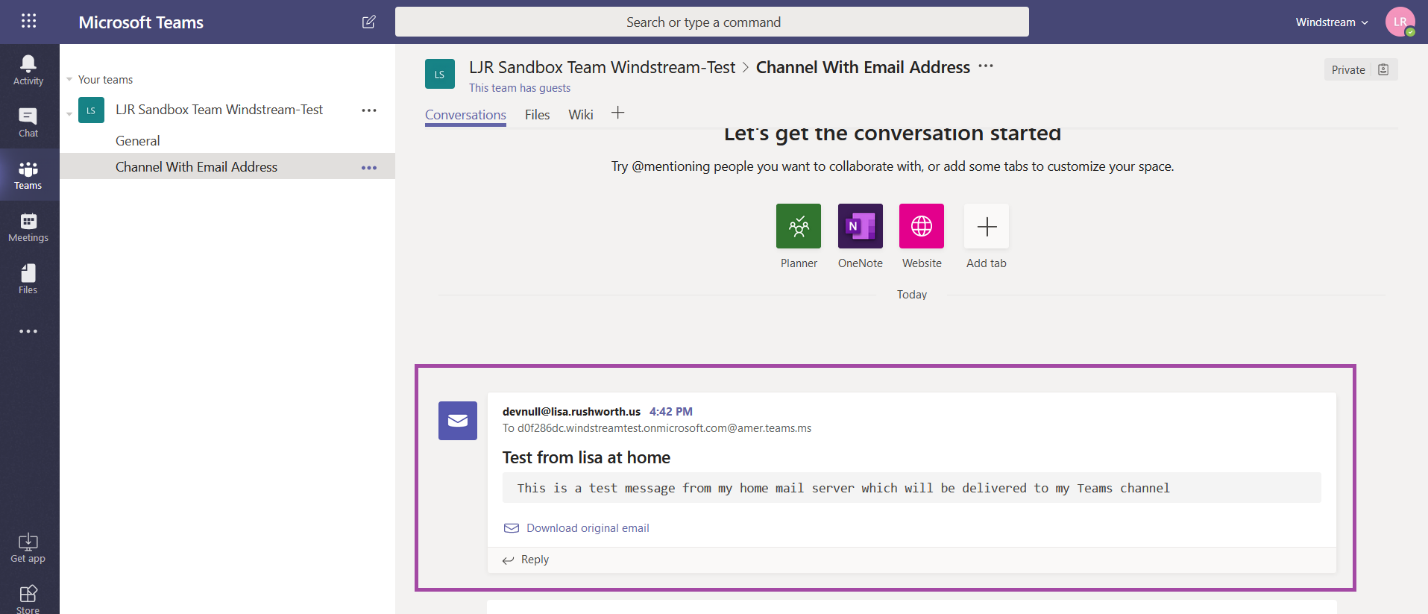Click the 4:42 PM message timestamp
The width and height of the screenshot is (1428, 614).
tap(671, 411)
